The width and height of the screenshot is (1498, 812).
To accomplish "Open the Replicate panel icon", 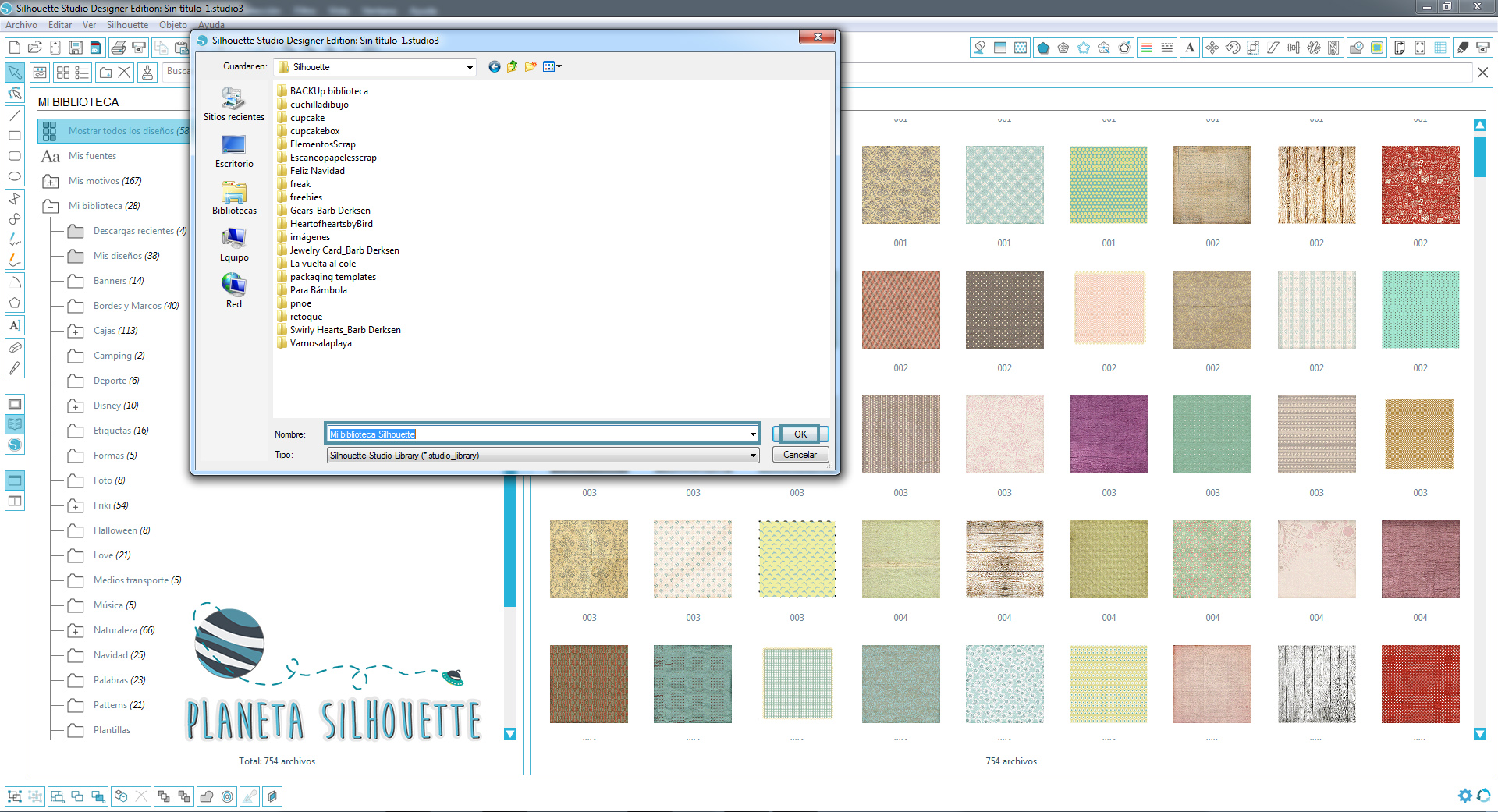I will pos(1314,48).
